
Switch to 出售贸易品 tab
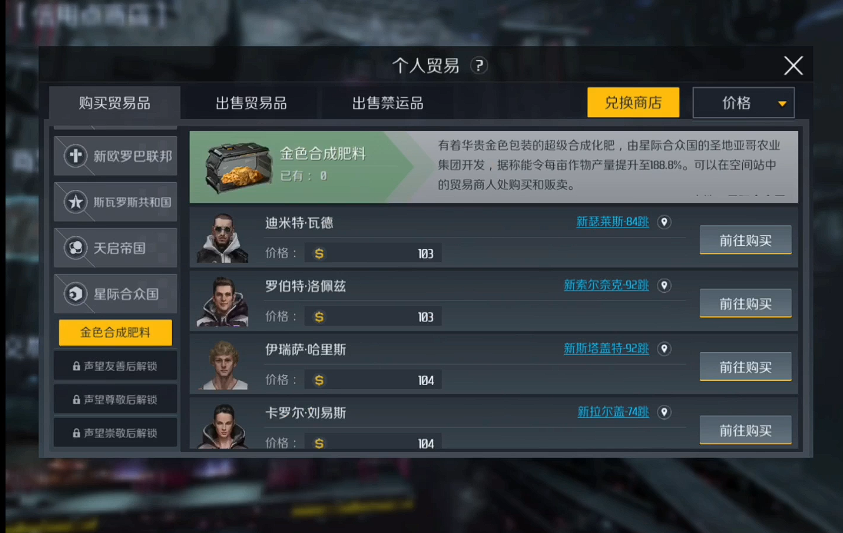251,103
